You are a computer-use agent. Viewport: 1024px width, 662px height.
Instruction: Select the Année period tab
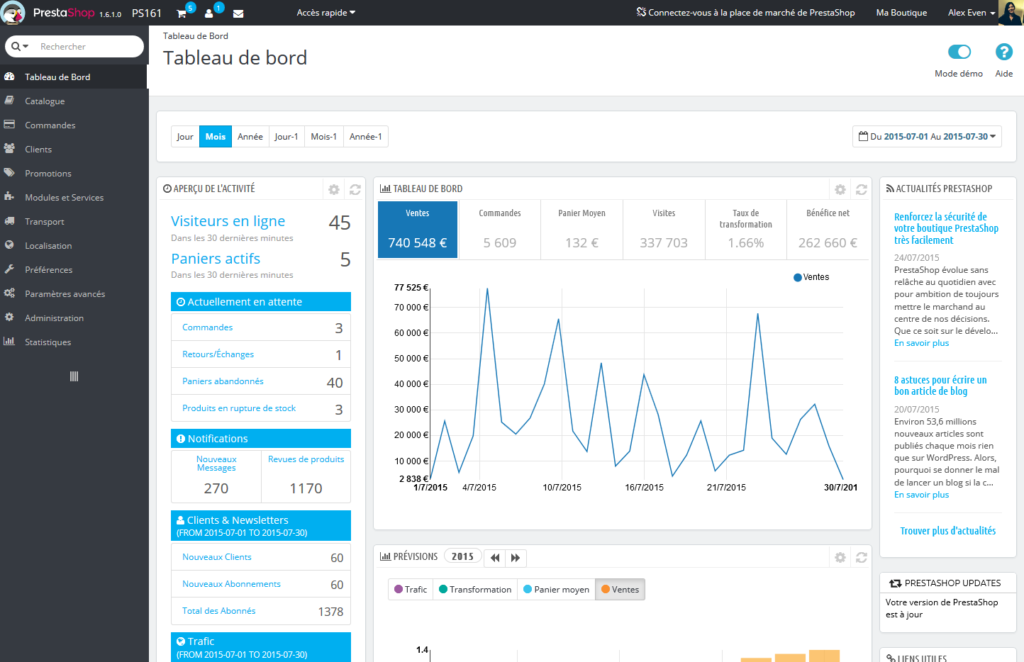(250, 136)
